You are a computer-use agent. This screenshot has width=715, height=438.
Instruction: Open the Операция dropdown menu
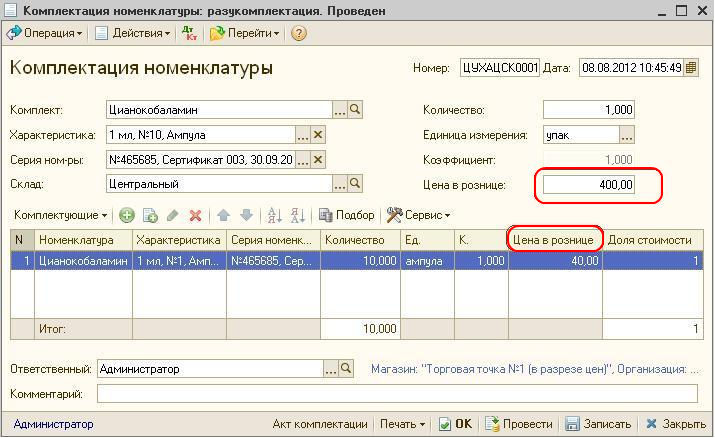(x=46, y=33)
